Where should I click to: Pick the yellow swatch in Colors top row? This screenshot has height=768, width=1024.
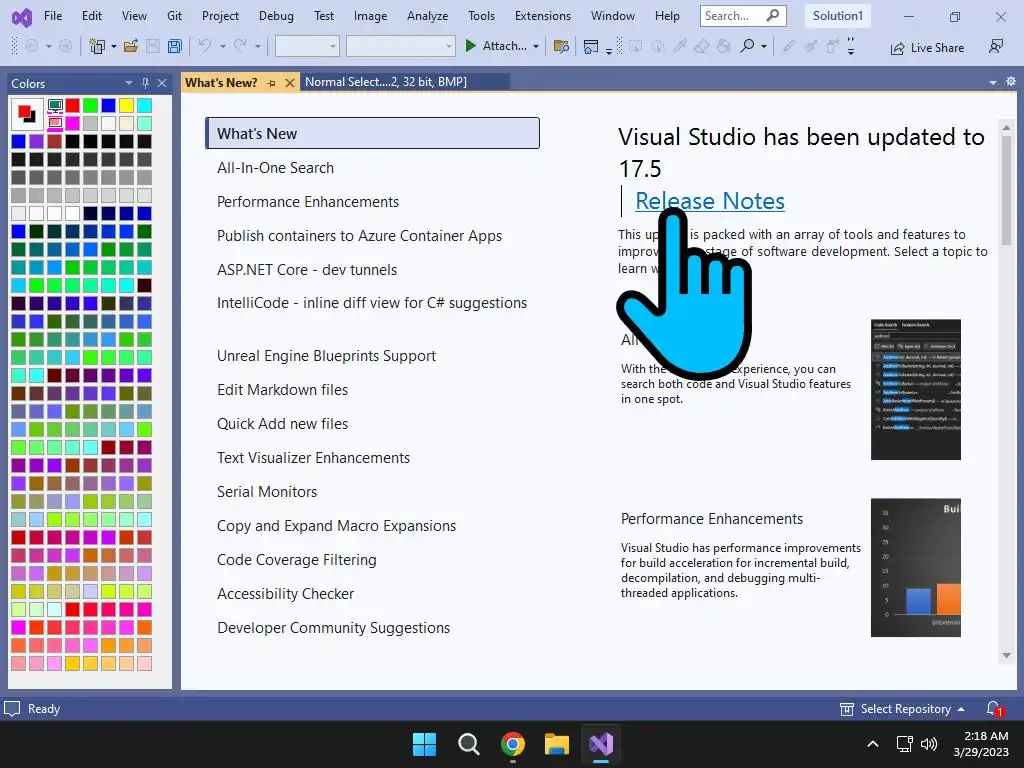[126, 105]
